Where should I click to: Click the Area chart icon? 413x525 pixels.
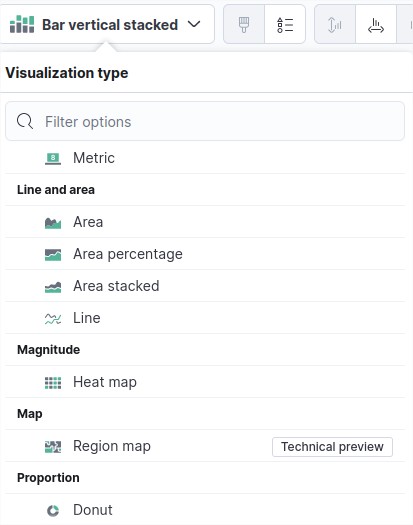pos(53,223)
